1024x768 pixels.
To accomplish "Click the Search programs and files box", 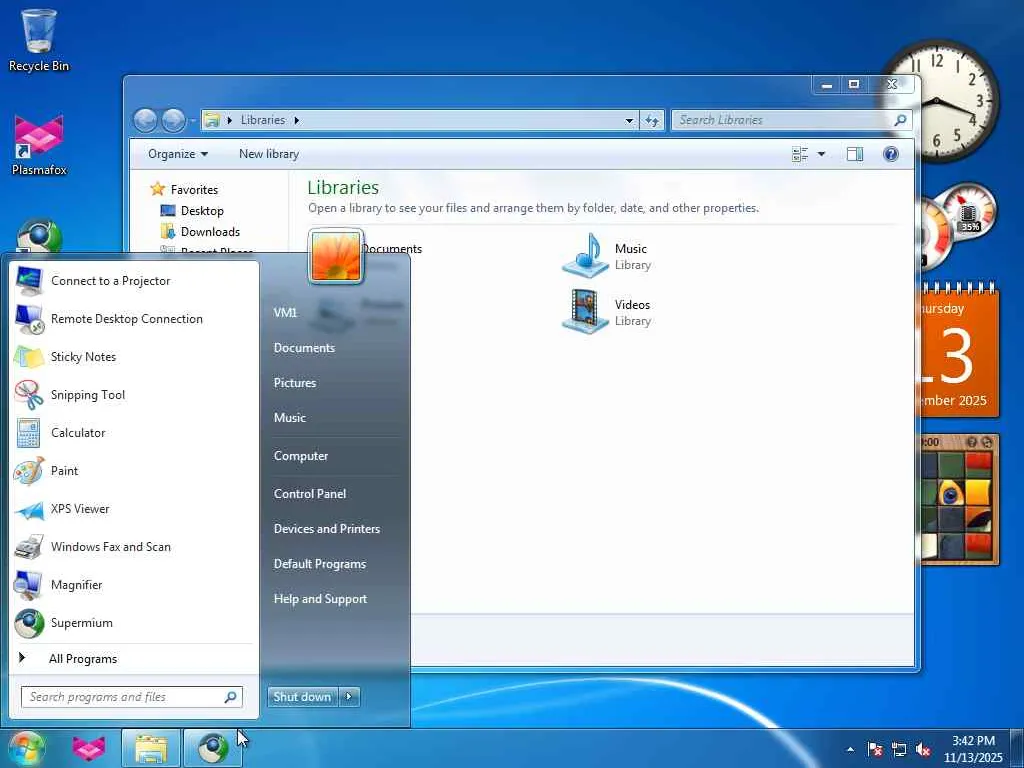I will pyautogui.click(x=131, y=697).
